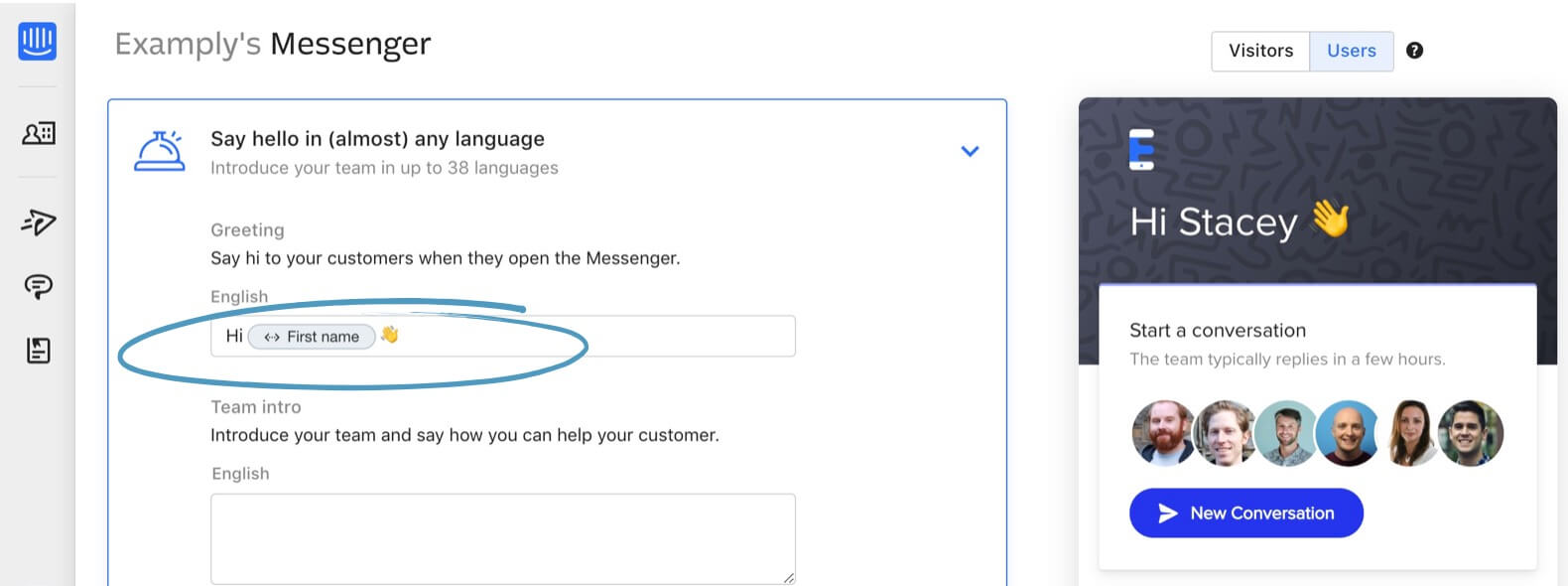Click the woman teammate avatar
The width and height of the screenshot is (1568, 586).
point(1409,434)
